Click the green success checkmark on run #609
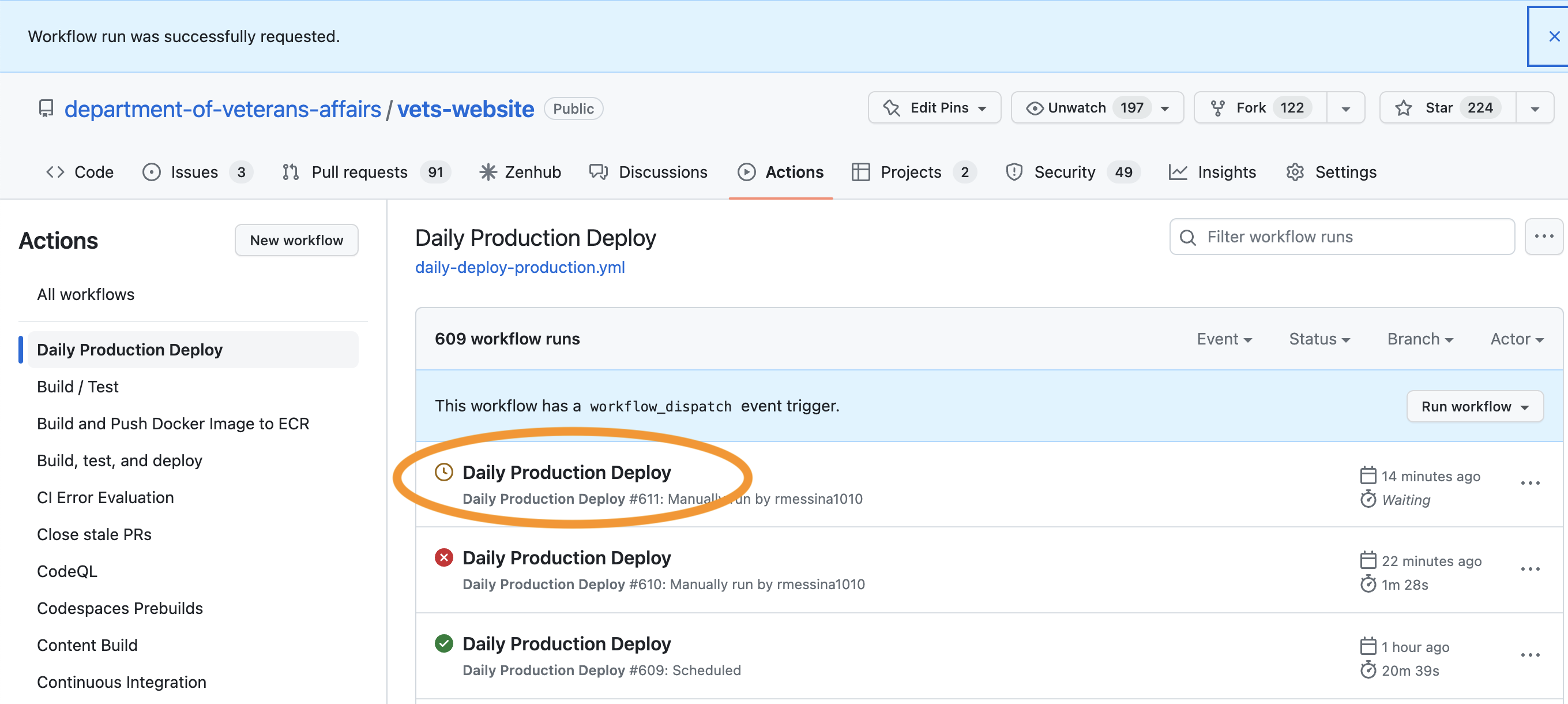 pyautogui.click(x=443, y=643)
